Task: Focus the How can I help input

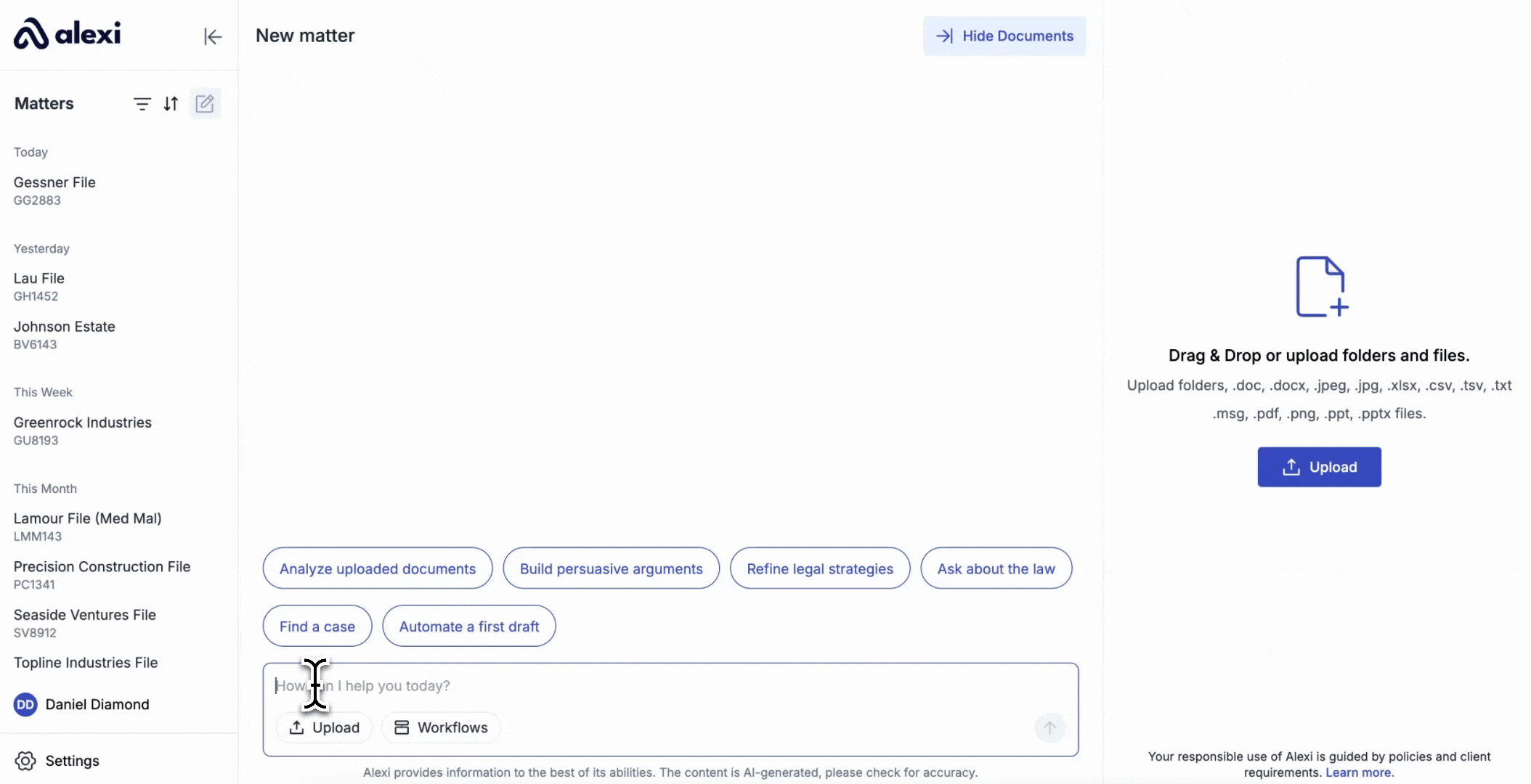Action: click(654, 686)
